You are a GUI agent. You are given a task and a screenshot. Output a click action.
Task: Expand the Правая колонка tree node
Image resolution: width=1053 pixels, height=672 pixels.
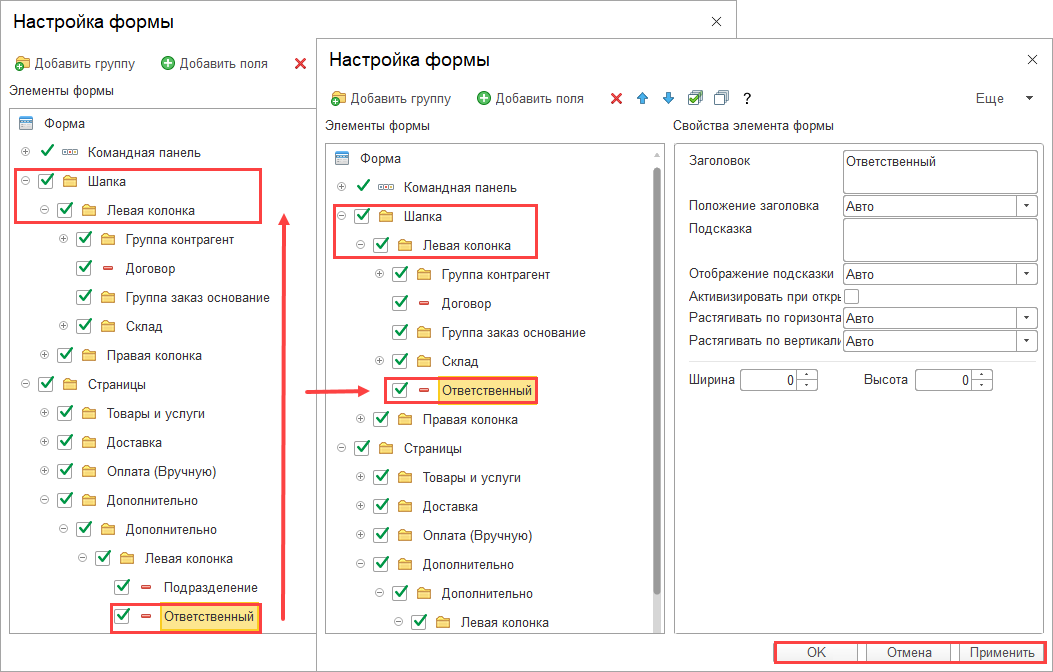point(360,419)
